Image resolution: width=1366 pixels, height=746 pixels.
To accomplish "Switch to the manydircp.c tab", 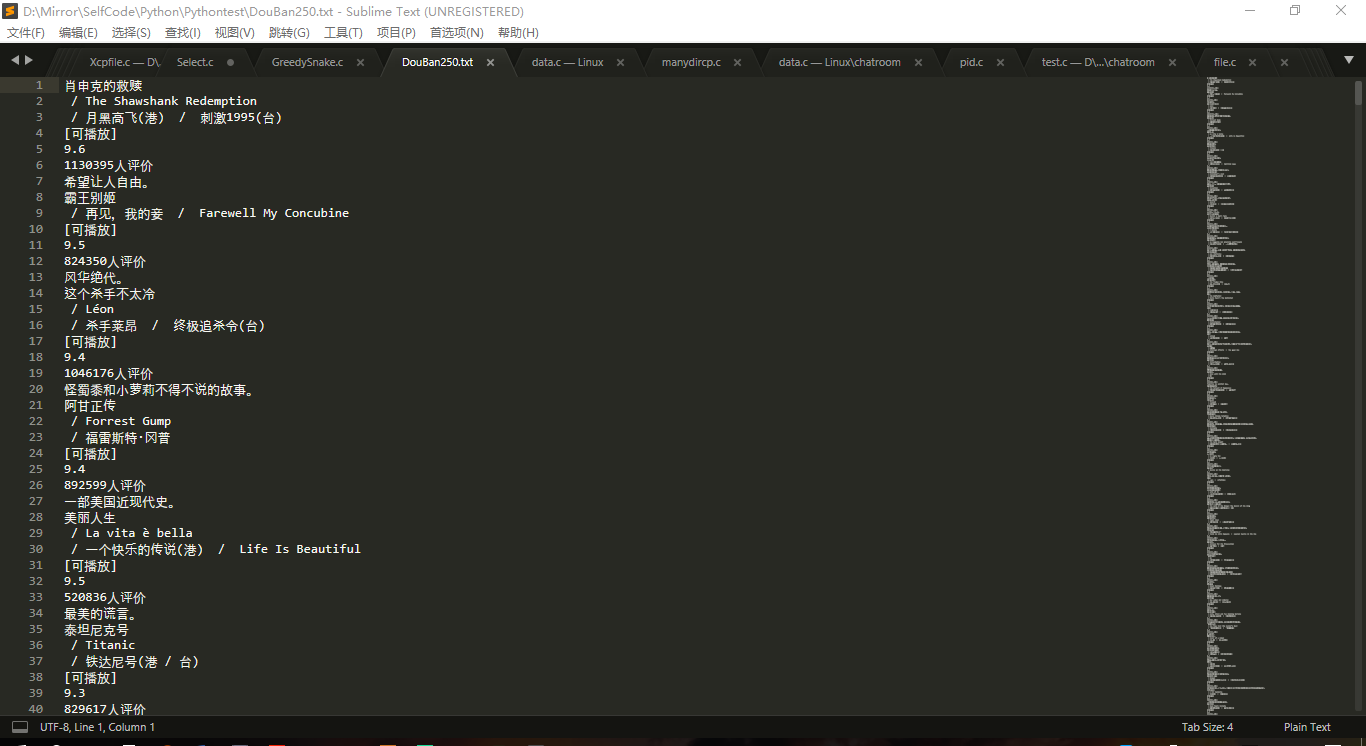I will coord(691,62).
